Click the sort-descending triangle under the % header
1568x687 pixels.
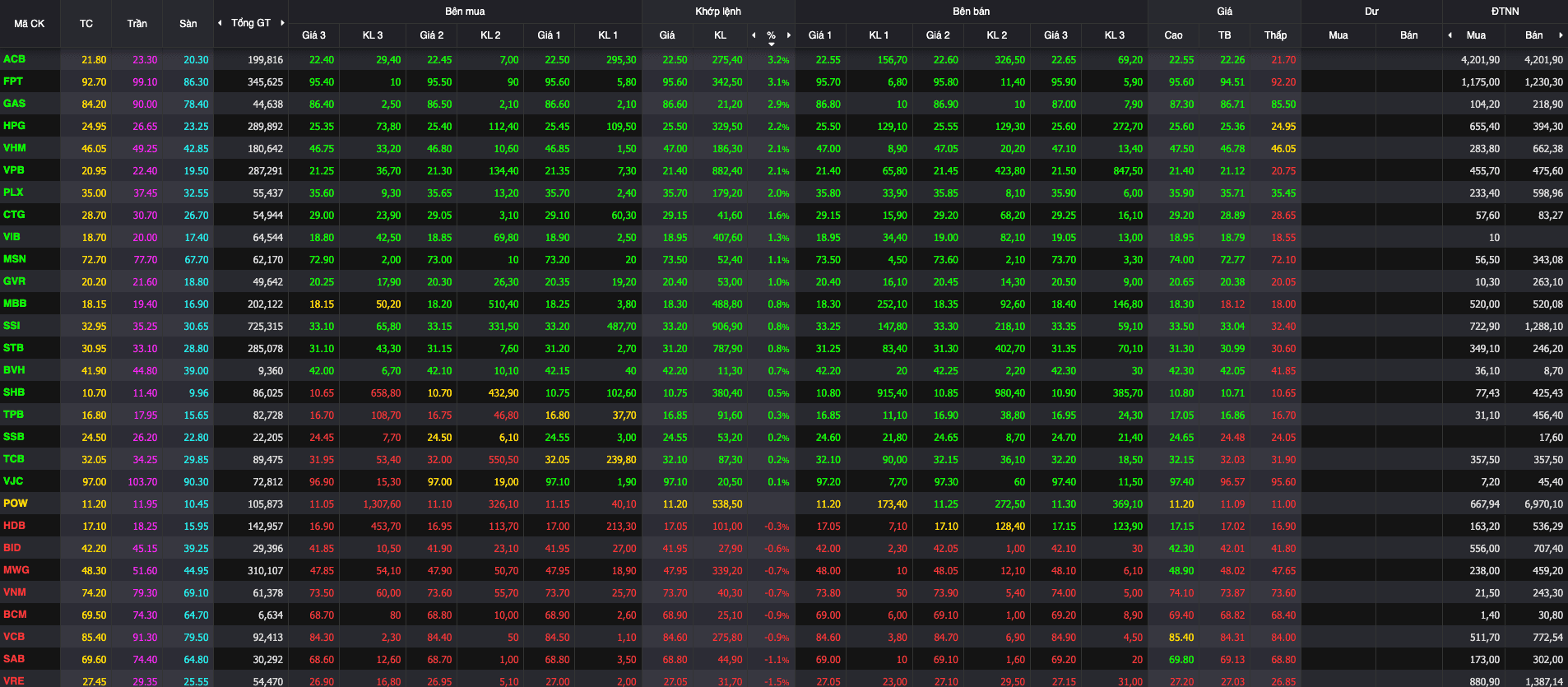(x=772, y=44)
